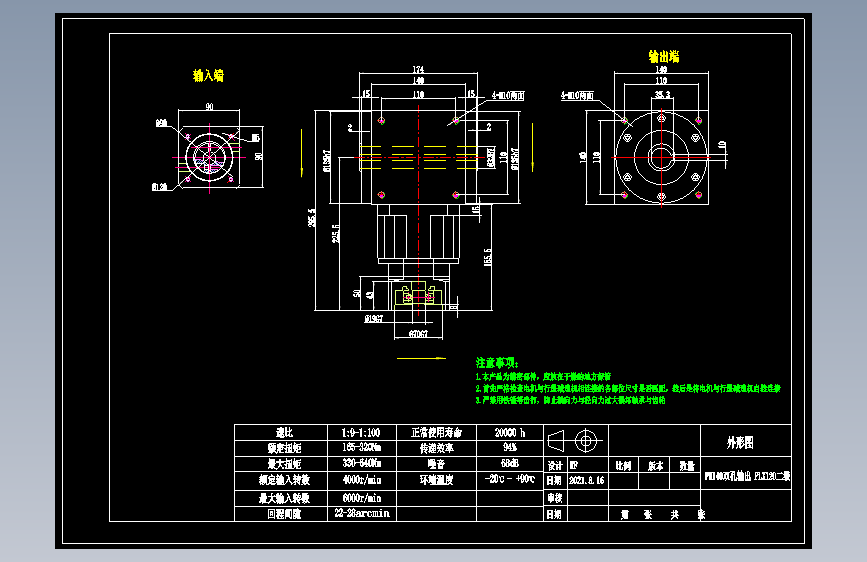Click the 审核 title block cell
The height and width of the screenshot is (562, 867).
pos(555,498)
